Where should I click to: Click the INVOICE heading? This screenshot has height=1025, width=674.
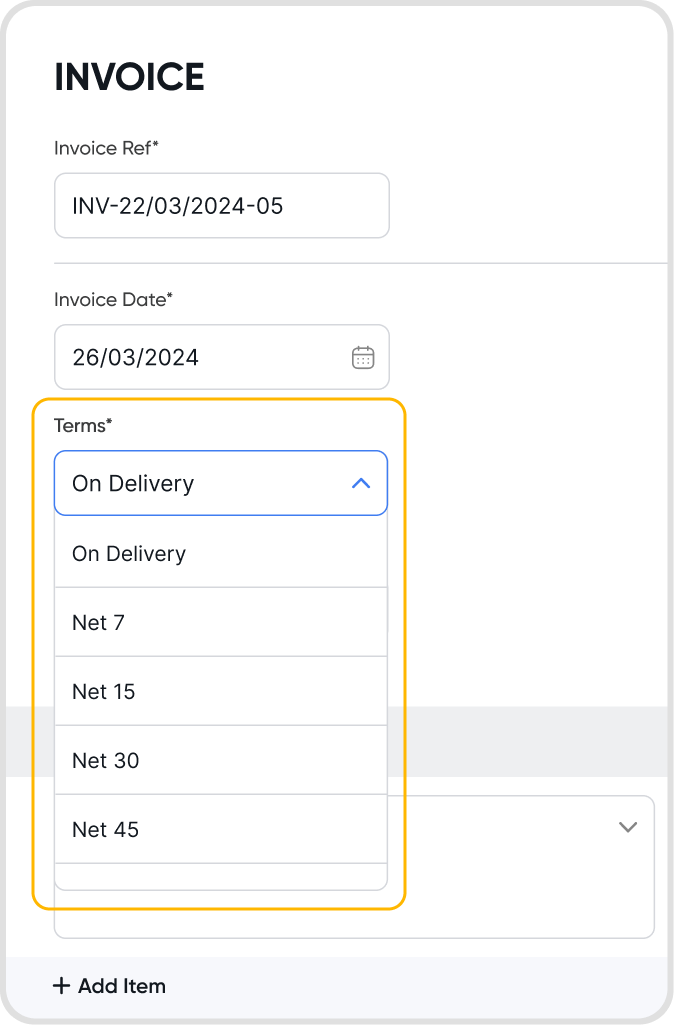coord(129,77)
